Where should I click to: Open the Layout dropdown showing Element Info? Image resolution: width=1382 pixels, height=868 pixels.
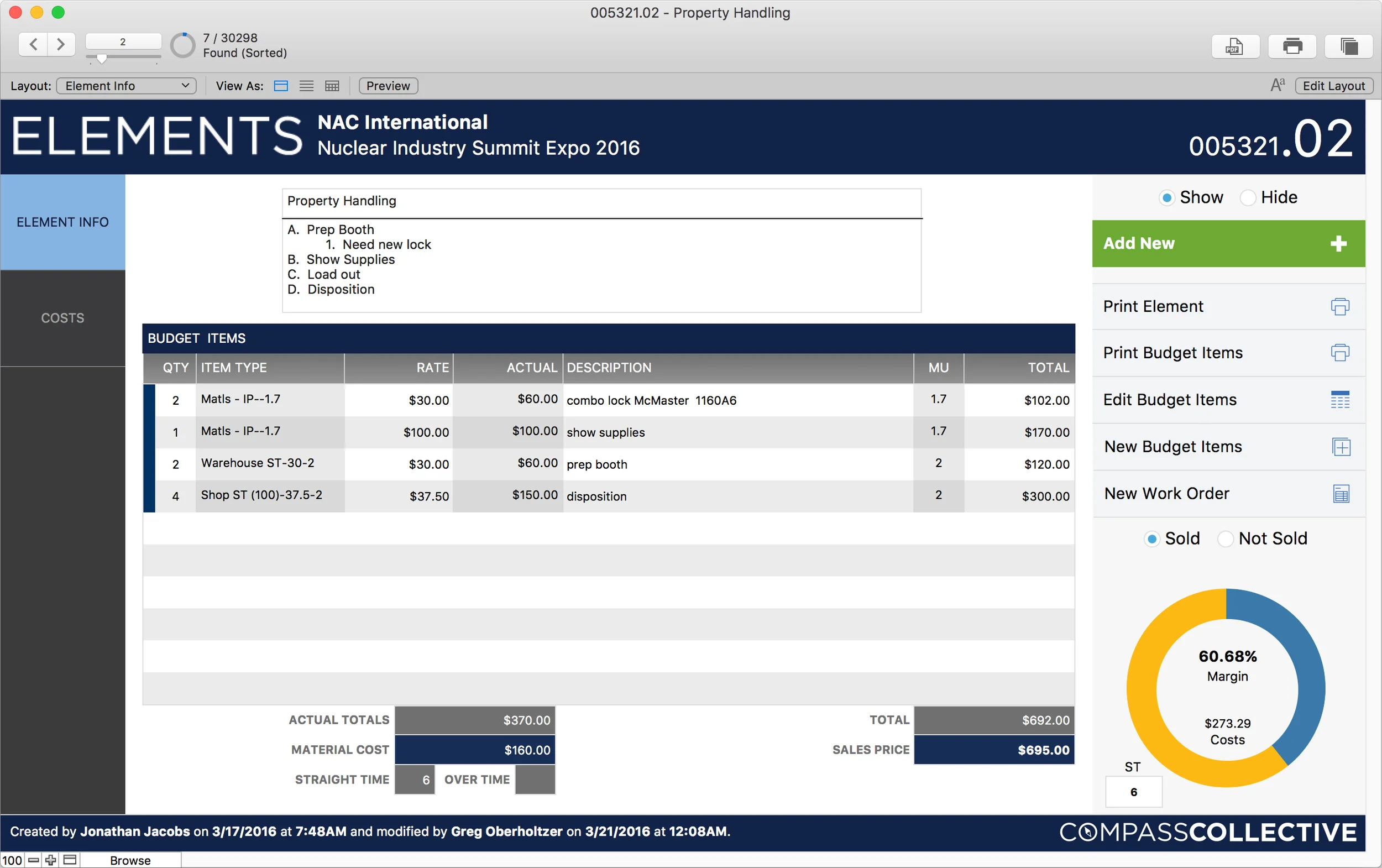[126, 86]
